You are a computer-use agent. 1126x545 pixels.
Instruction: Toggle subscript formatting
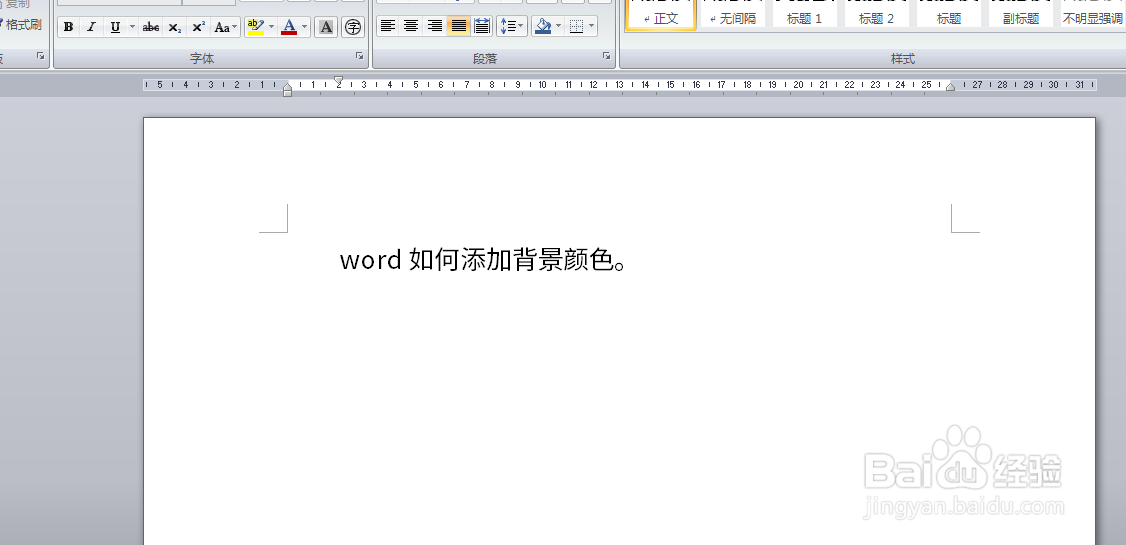pyautogui.click(x=175, y=27)
